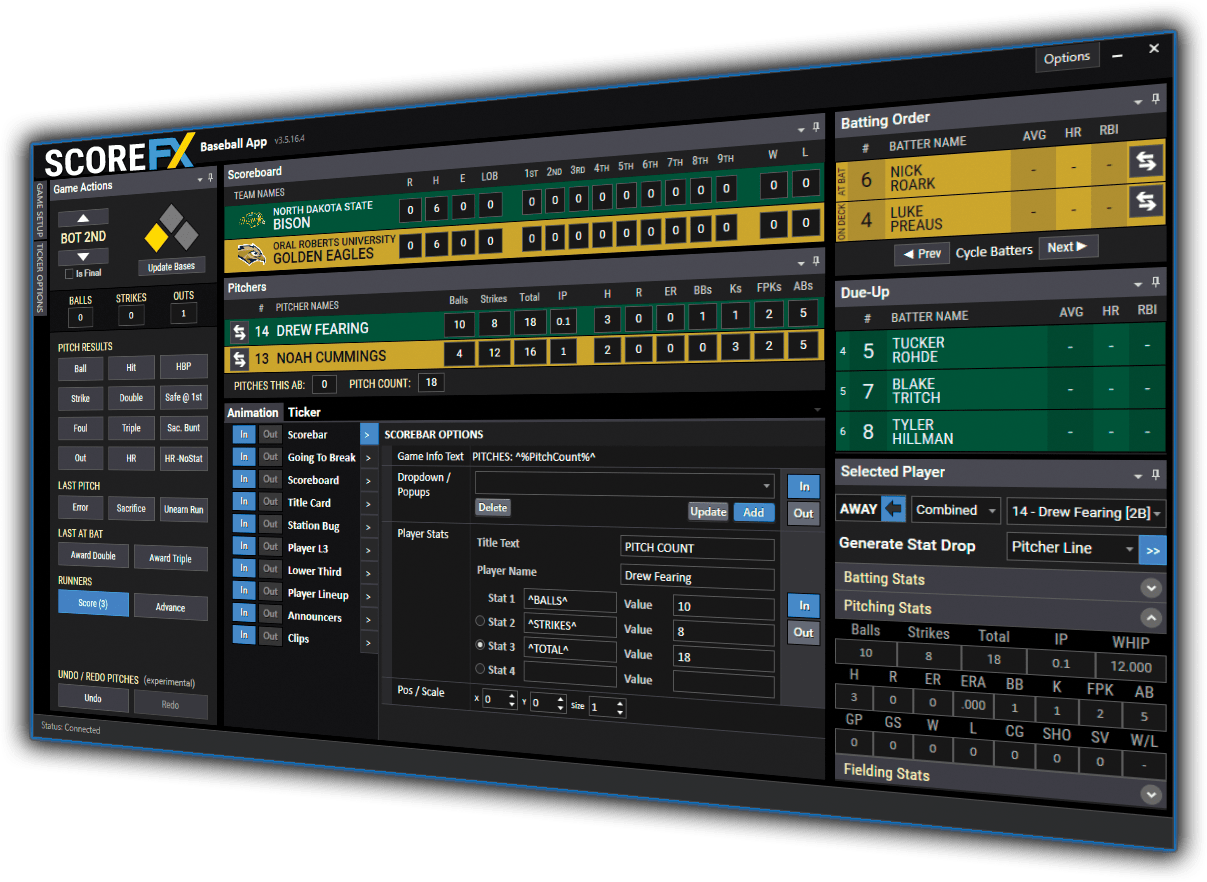
Task: Collapse the Pitching Stats section
Action: (x=1152, y=618)
